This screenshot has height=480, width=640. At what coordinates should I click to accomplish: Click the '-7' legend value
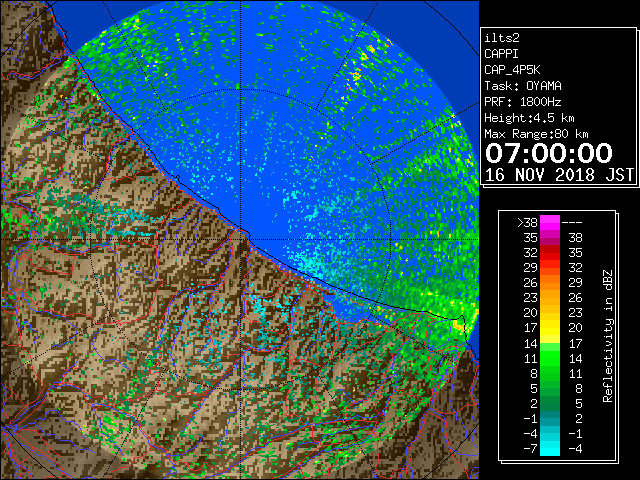pyautogui.click(x=530, y=449)
